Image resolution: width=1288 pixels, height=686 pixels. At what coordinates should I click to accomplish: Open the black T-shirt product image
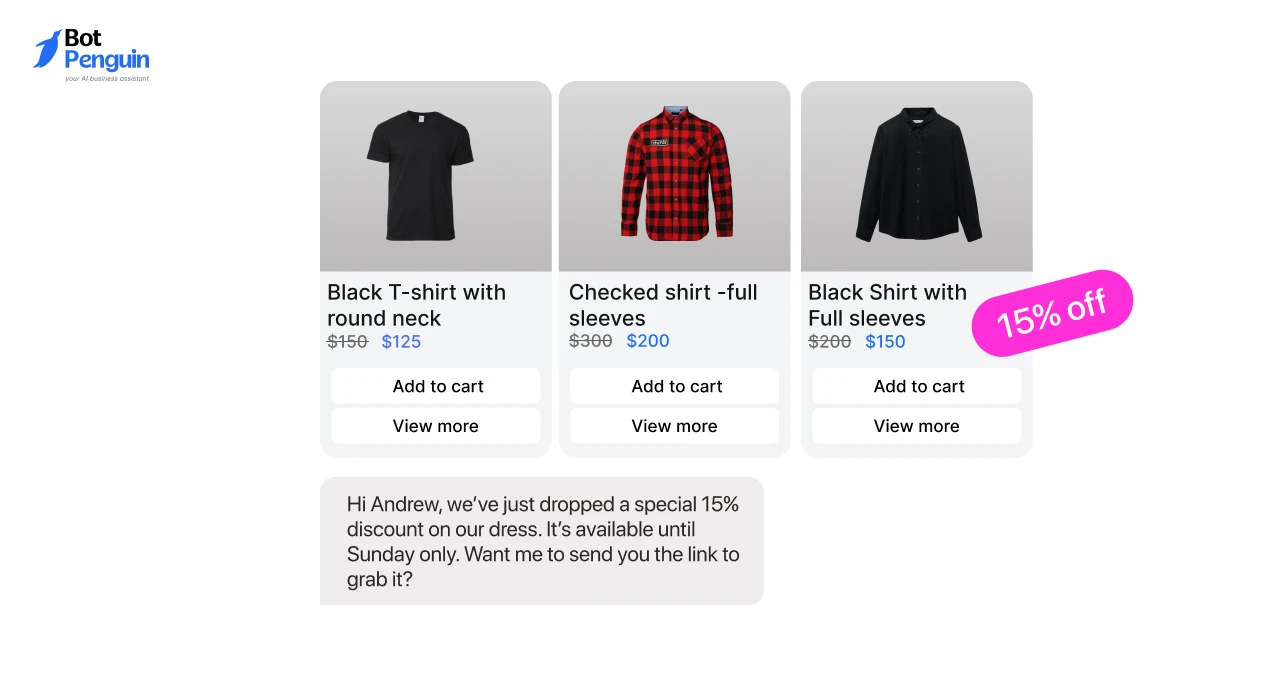pos(420,176)
